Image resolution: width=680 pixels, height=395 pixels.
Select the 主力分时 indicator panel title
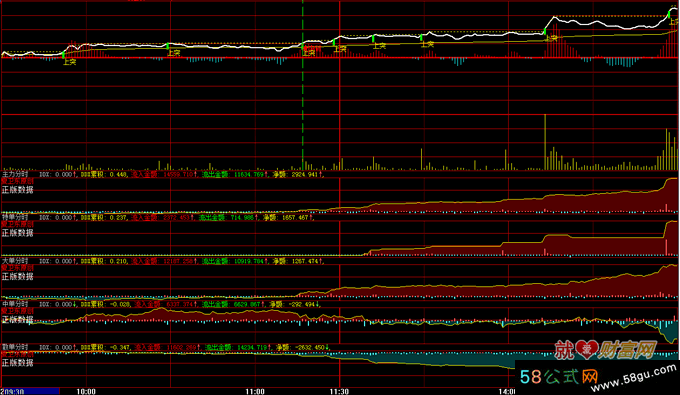point(15,174)
